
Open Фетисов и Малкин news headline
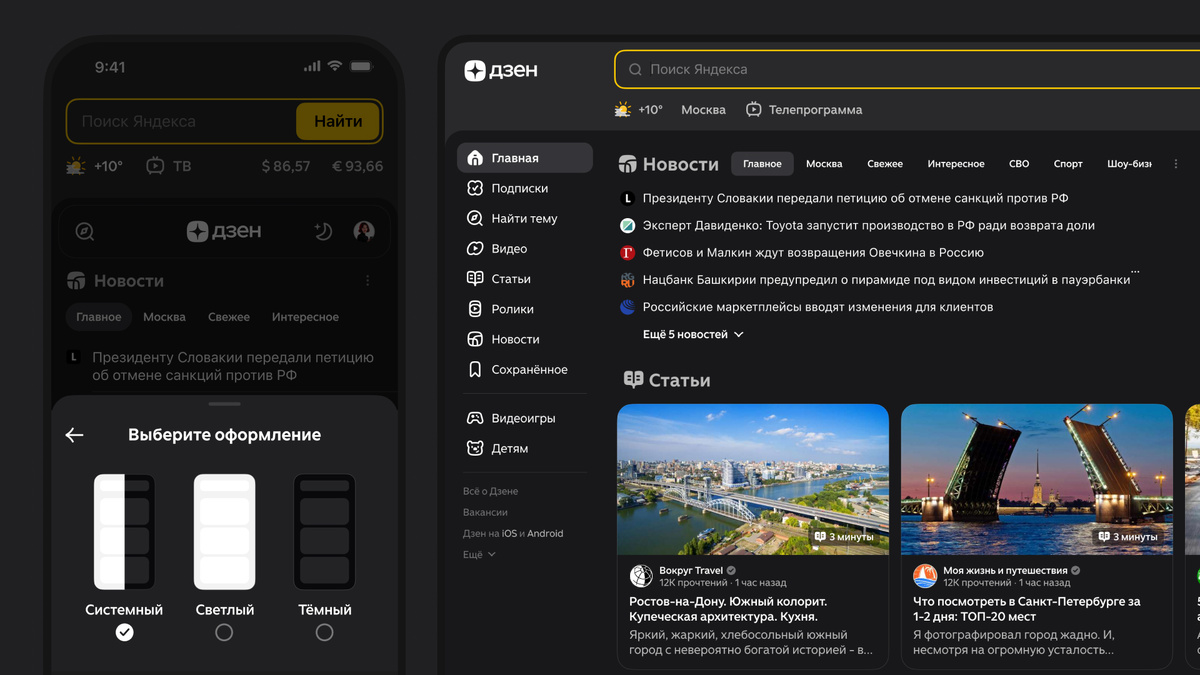(813, 252)
